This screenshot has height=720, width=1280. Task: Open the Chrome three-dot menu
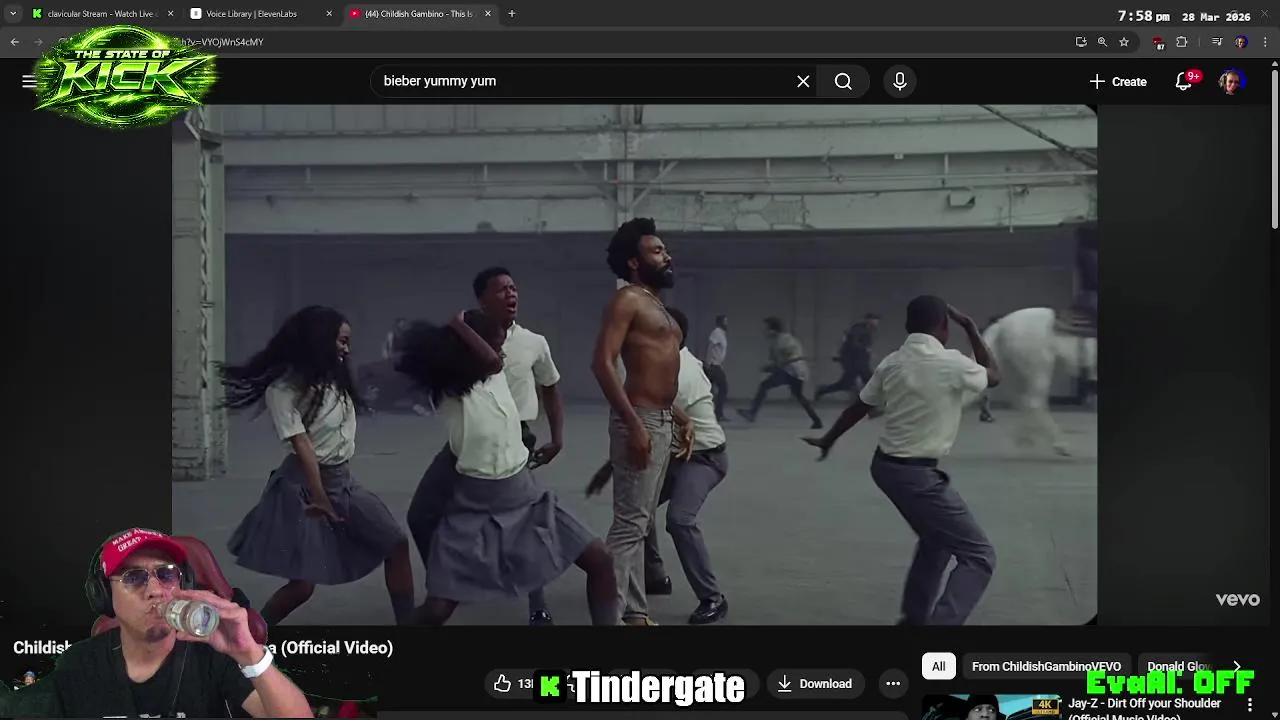1265,42
